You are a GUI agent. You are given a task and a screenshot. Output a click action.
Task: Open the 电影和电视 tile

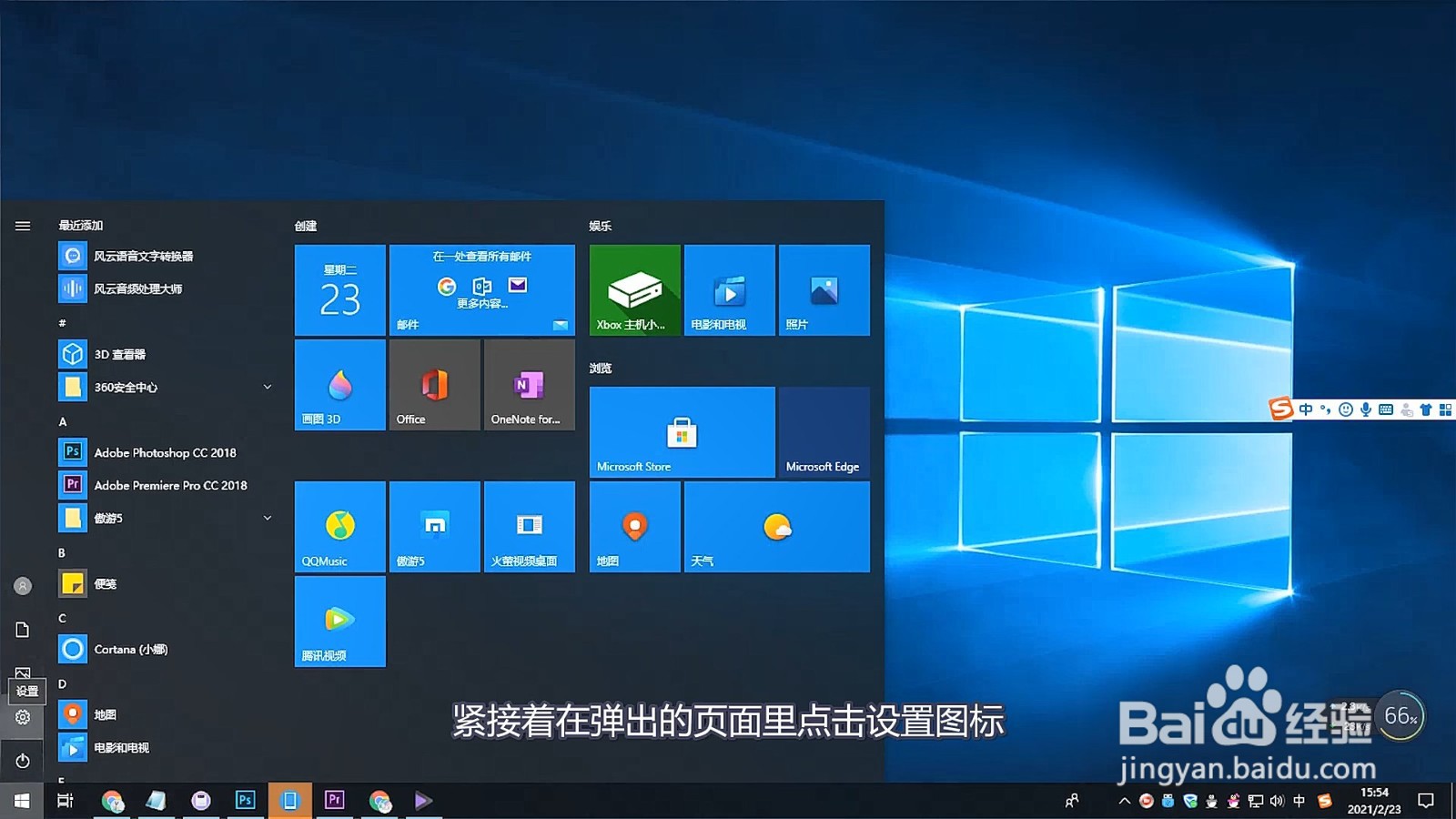730,290
